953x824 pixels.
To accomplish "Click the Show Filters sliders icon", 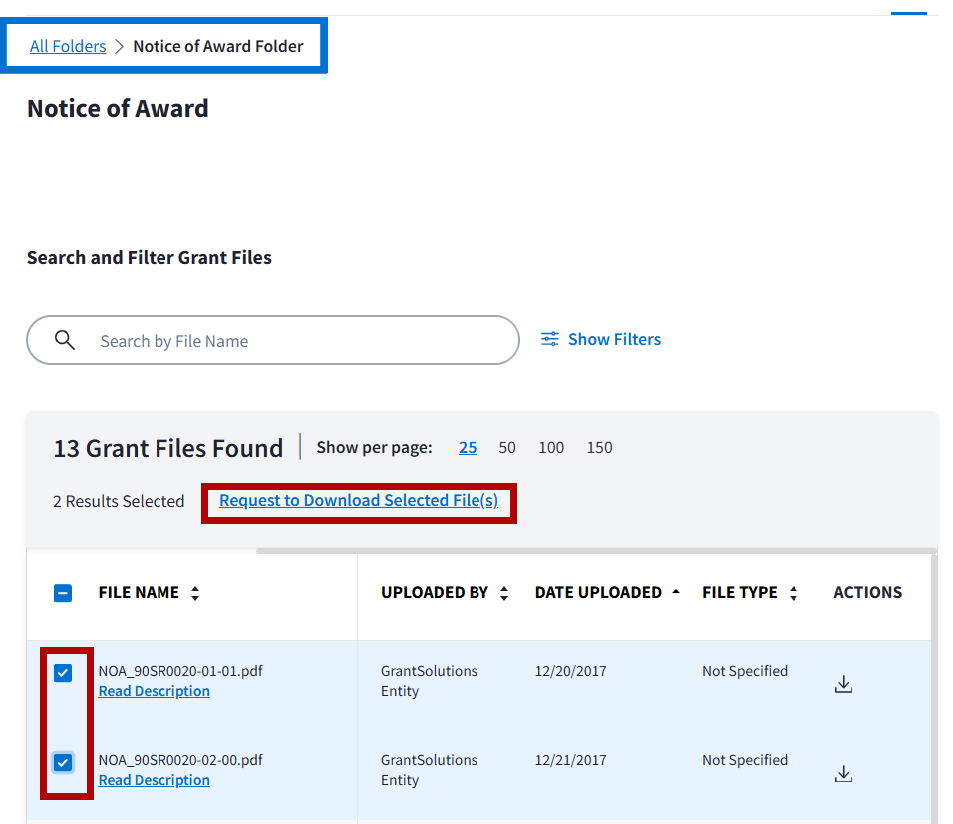I will [x=550, y=339].
